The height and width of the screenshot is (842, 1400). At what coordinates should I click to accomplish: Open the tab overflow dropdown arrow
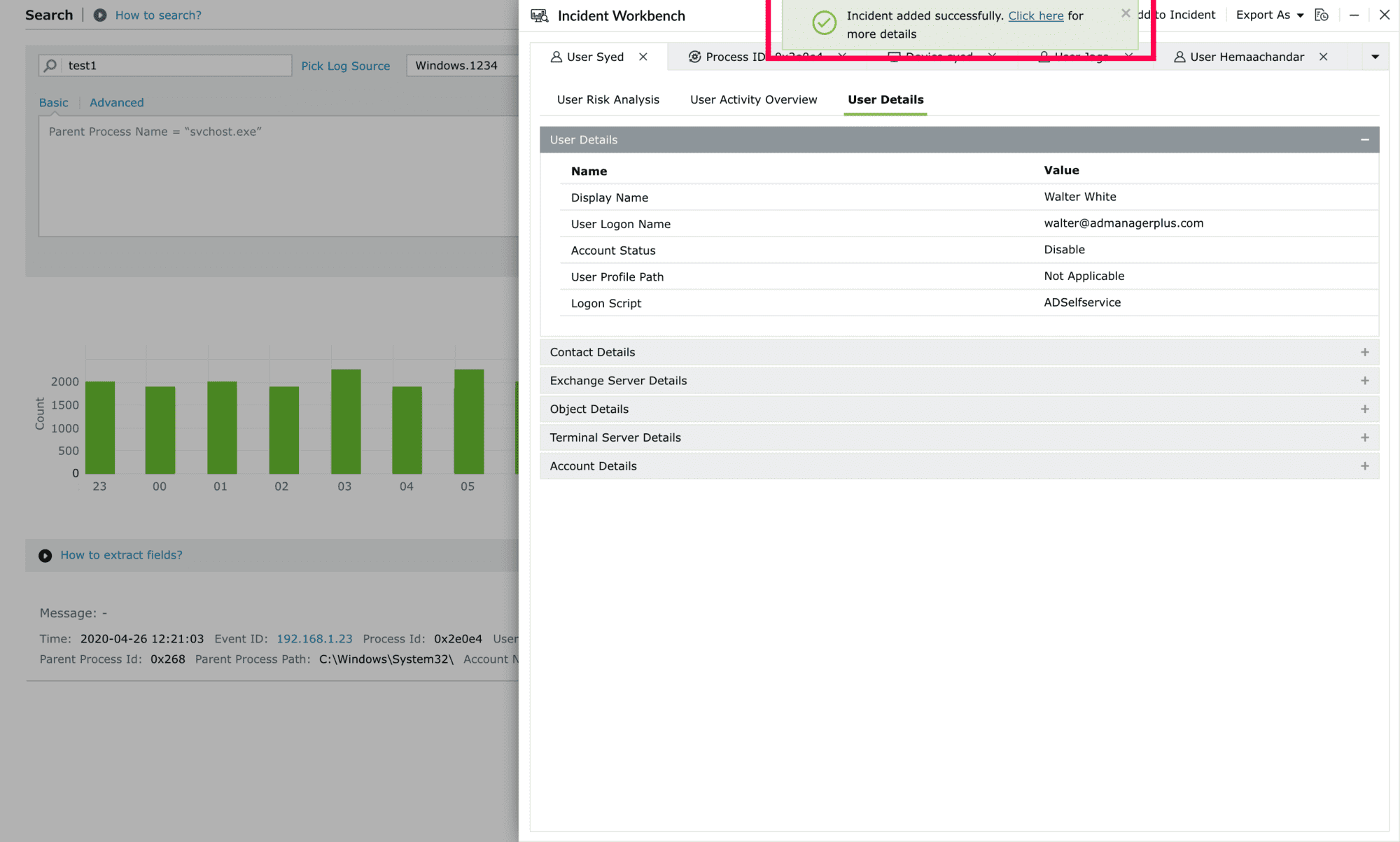point(1375,57)
